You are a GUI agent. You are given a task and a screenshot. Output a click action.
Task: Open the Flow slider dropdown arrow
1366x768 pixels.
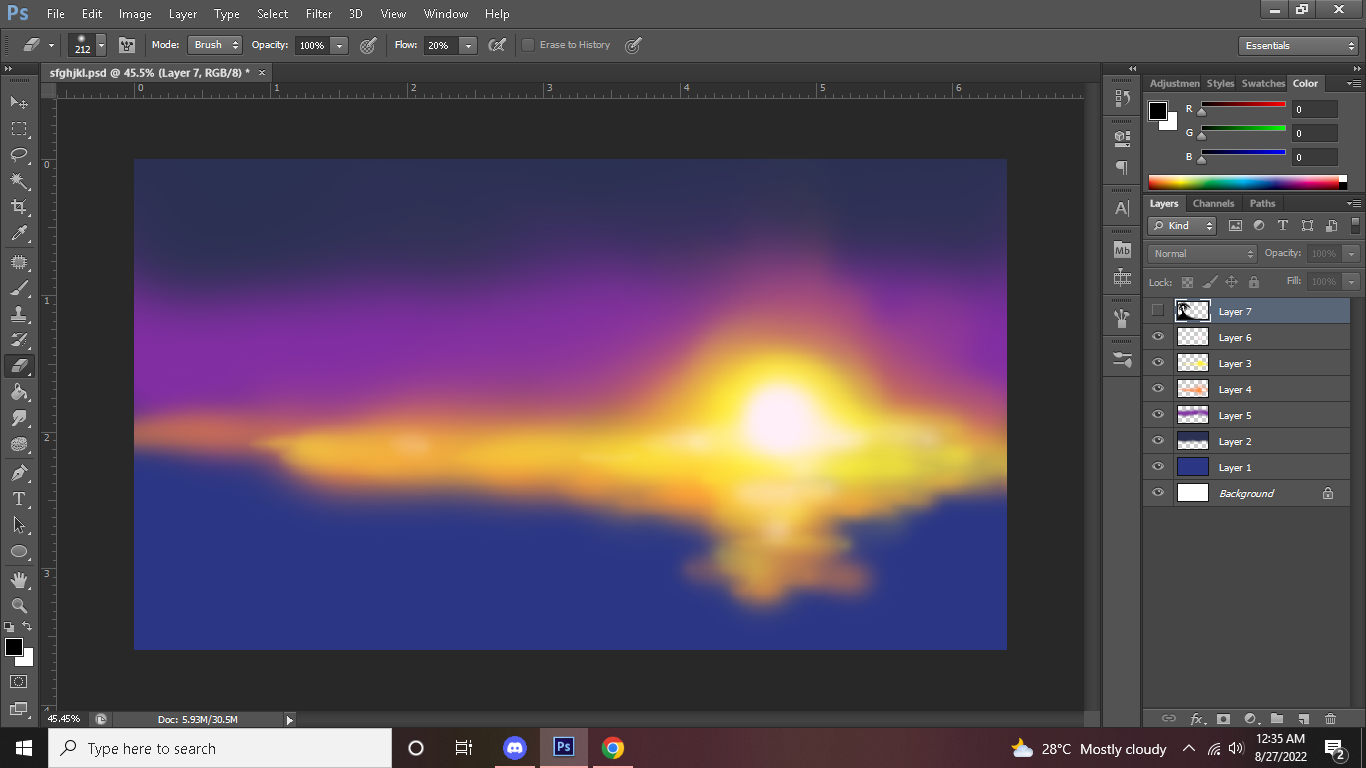click(468, 45)
